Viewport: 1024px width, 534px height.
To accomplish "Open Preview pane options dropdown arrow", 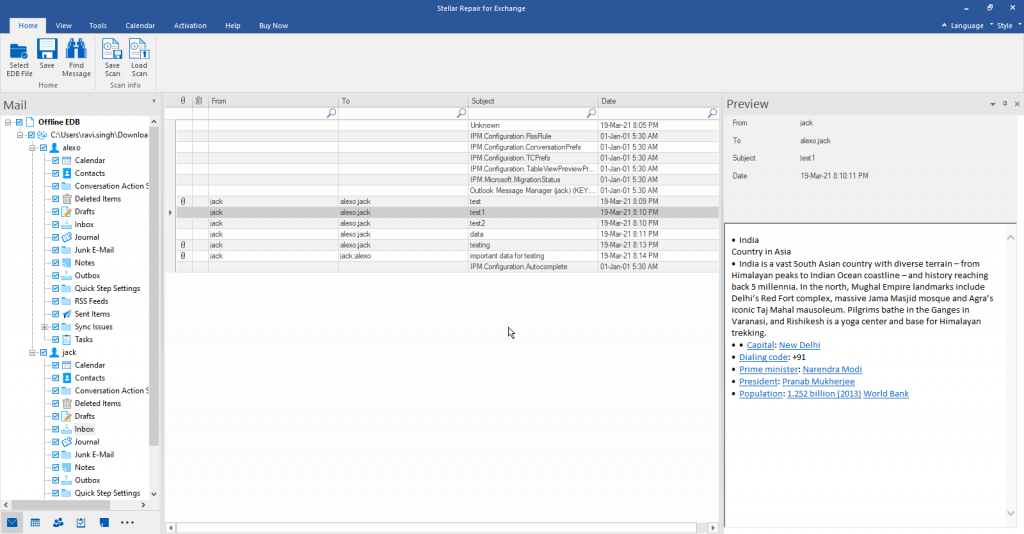I will coord(993,104).
